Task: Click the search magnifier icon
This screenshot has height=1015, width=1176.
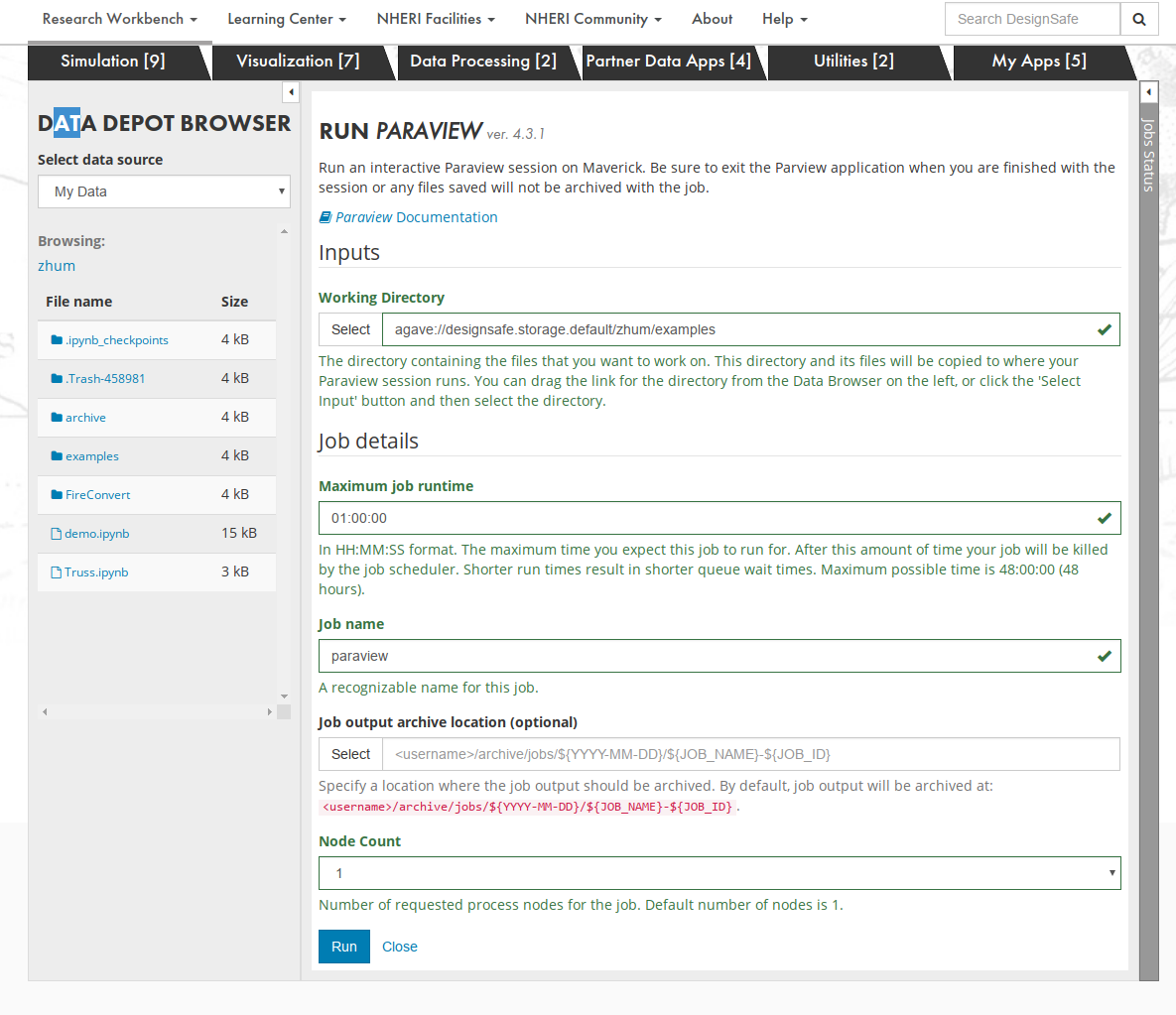Action: pyautogui.click(x=1138, y=20)
